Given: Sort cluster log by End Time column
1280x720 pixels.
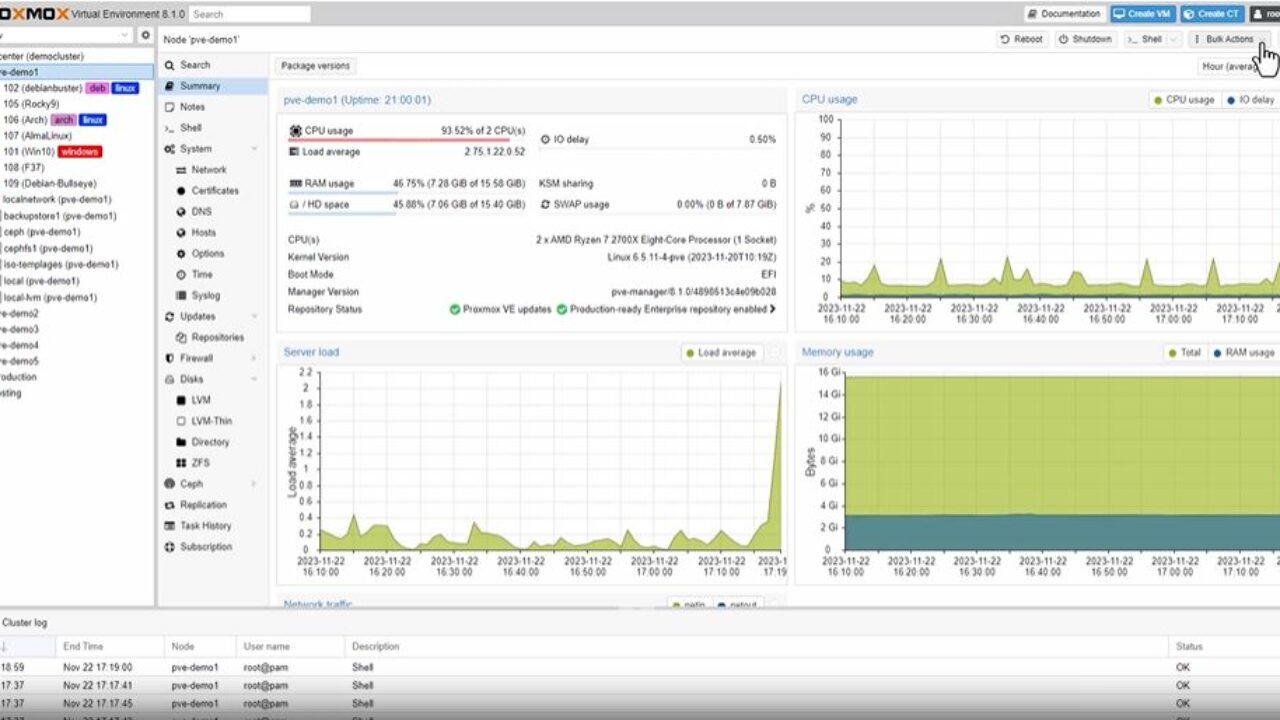Looking at the screenshot, I should [109, 646].
